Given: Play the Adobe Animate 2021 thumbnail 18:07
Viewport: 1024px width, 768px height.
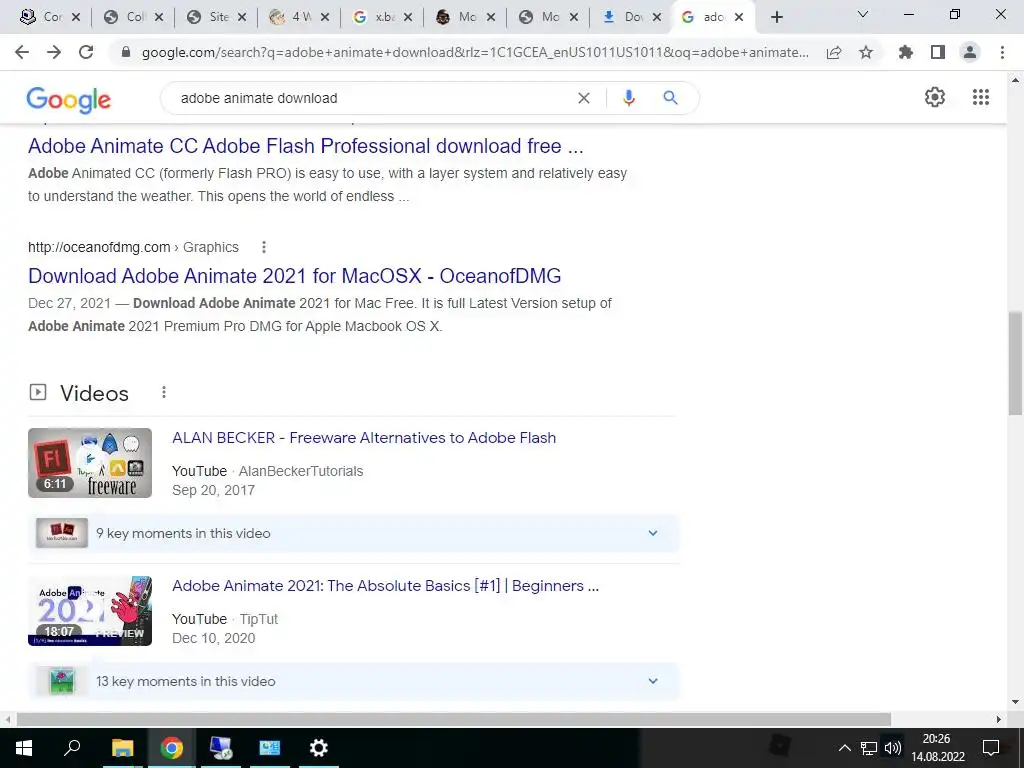Looking at the screenshot, I should click(x=90, y=611).
